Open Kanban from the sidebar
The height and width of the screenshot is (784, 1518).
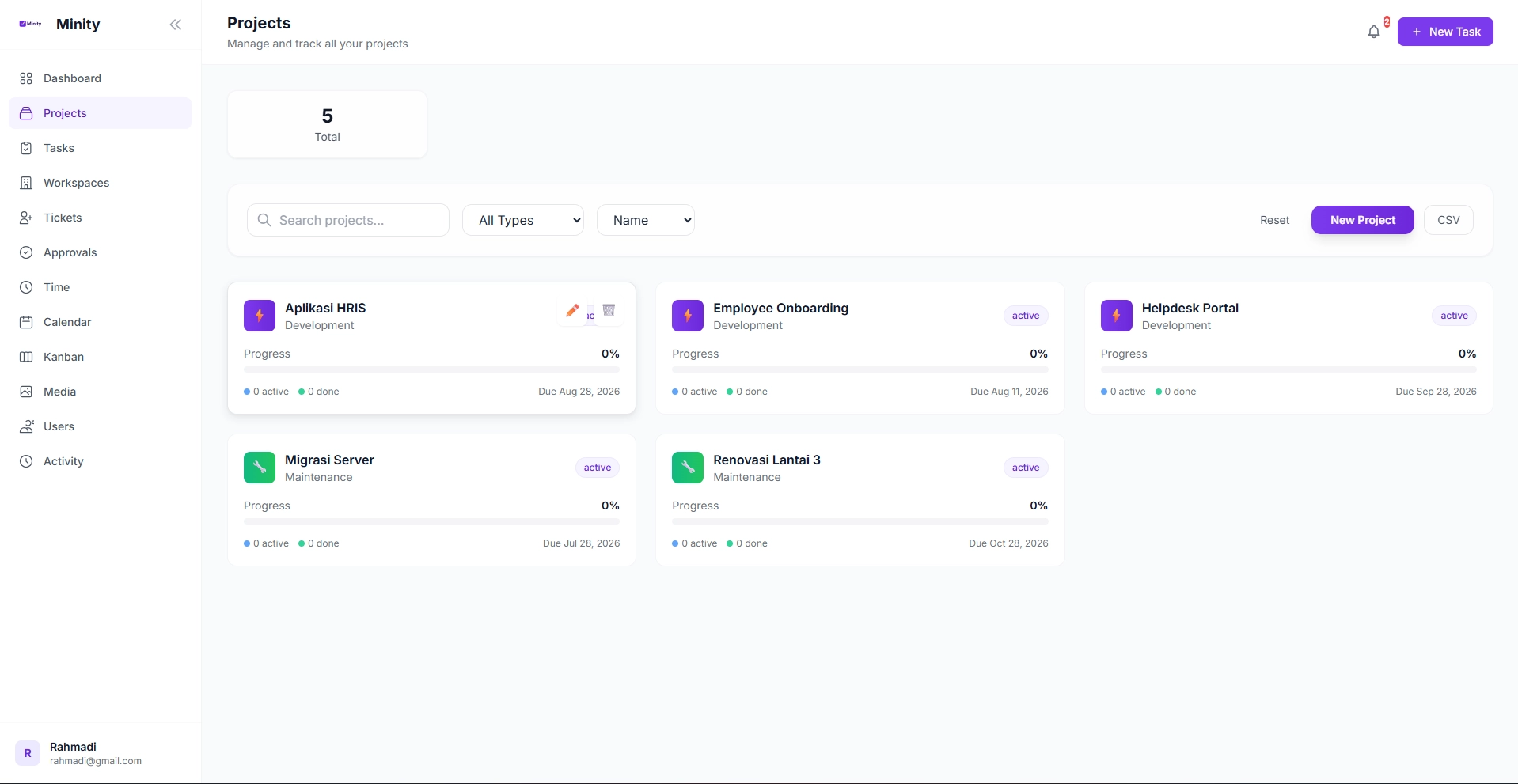(x=100, y=357)
